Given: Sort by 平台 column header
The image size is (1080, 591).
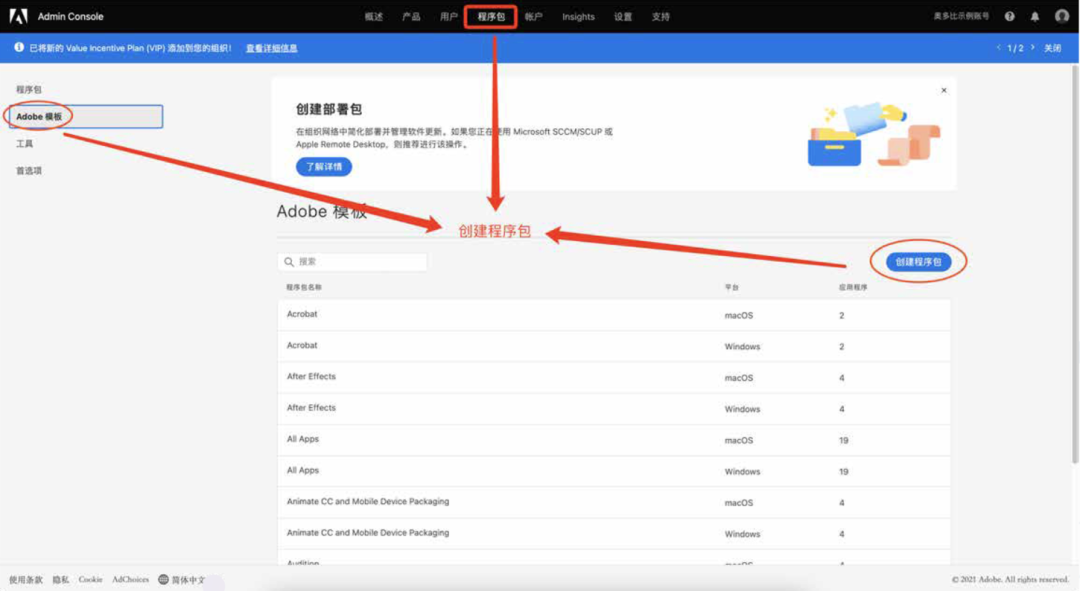Looking at the screenshot, I should [x=731, y=287].
